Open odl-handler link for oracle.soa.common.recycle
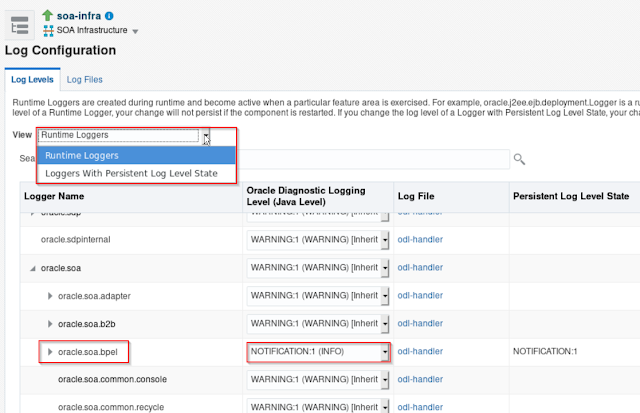Screen dimensions: 640x413 (x=420, y=407)
